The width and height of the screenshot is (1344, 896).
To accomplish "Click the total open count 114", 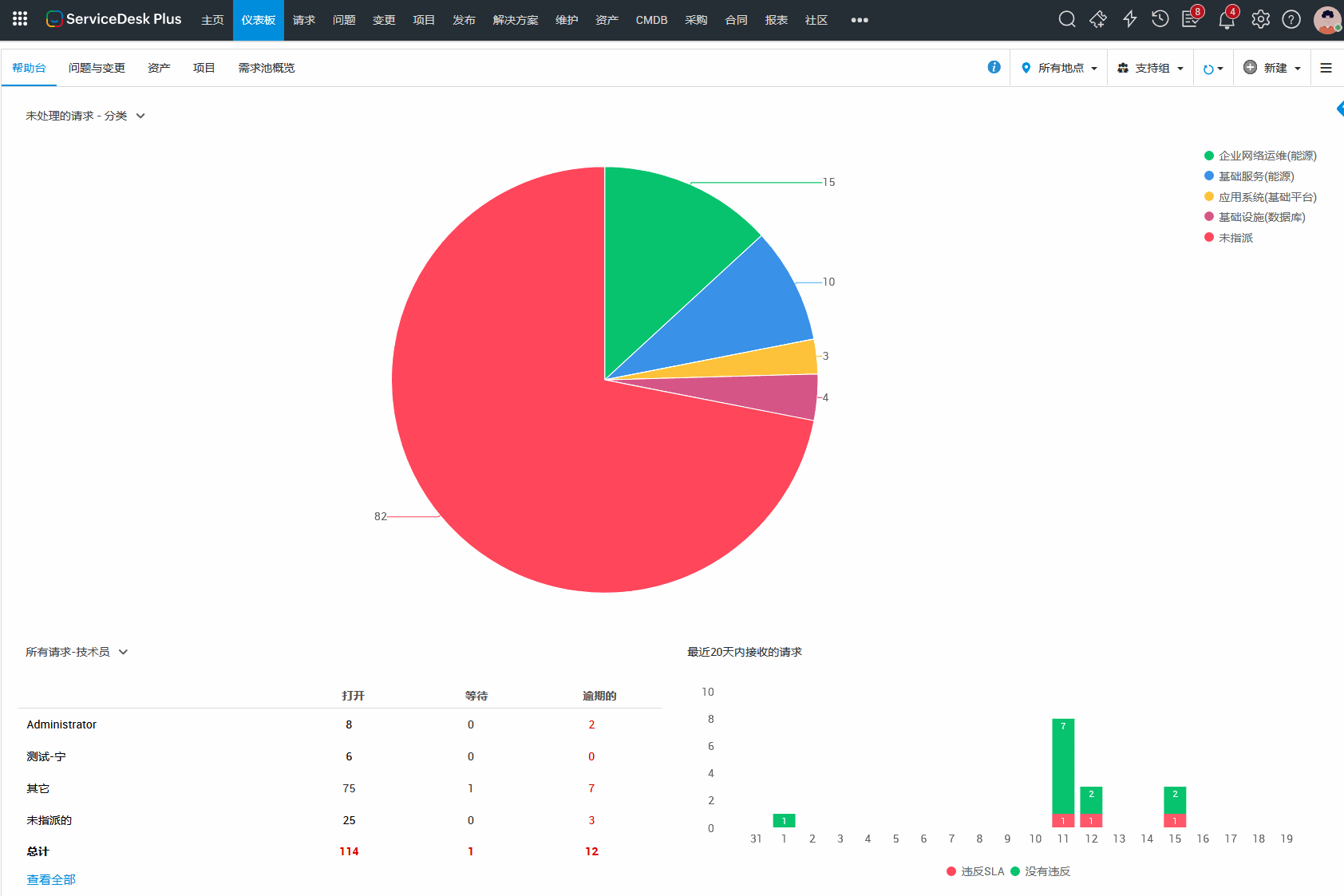I will click(x=349, y=851).
